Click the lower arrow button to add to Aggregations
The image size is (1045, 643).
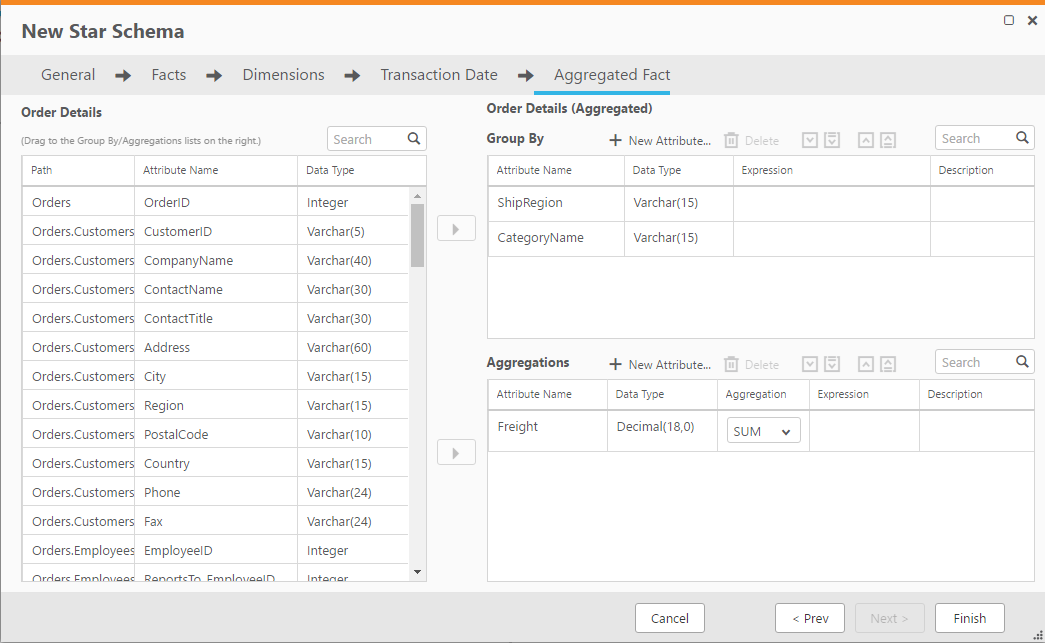[456, 452]
